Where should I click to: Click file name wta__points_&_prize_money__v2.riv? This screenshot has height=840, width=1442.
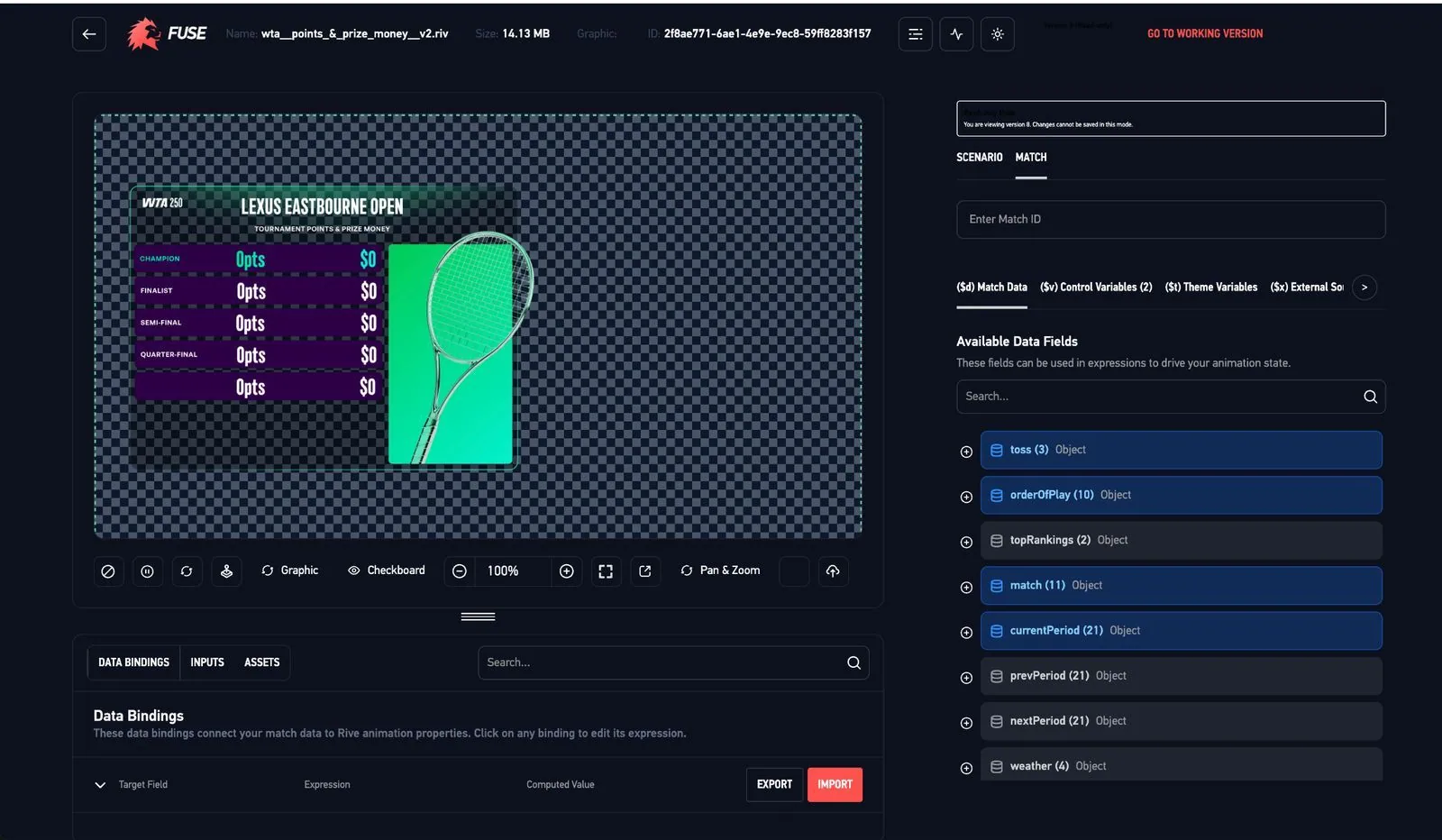[355, 33]
